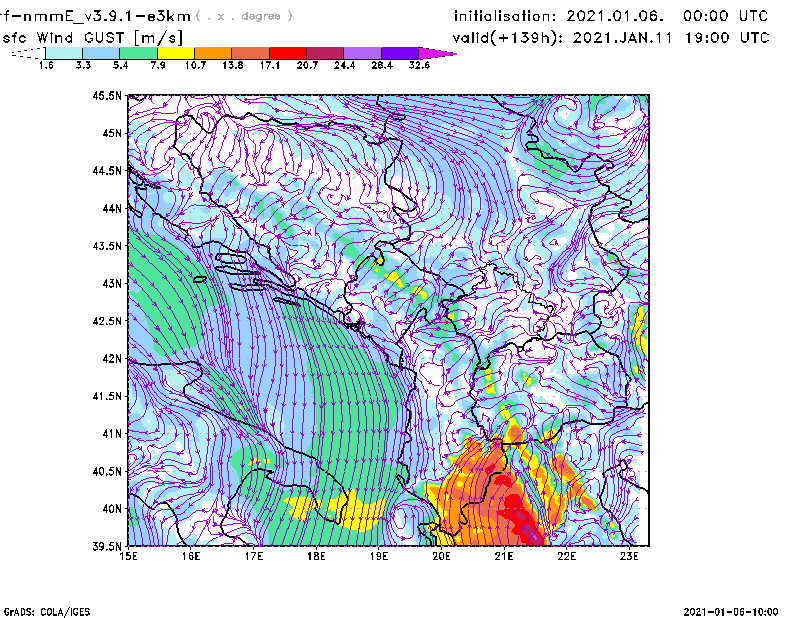Select the light purple 24.4–28.4 legend swatch
800x618 pixels.
click(x=363, y=53)
